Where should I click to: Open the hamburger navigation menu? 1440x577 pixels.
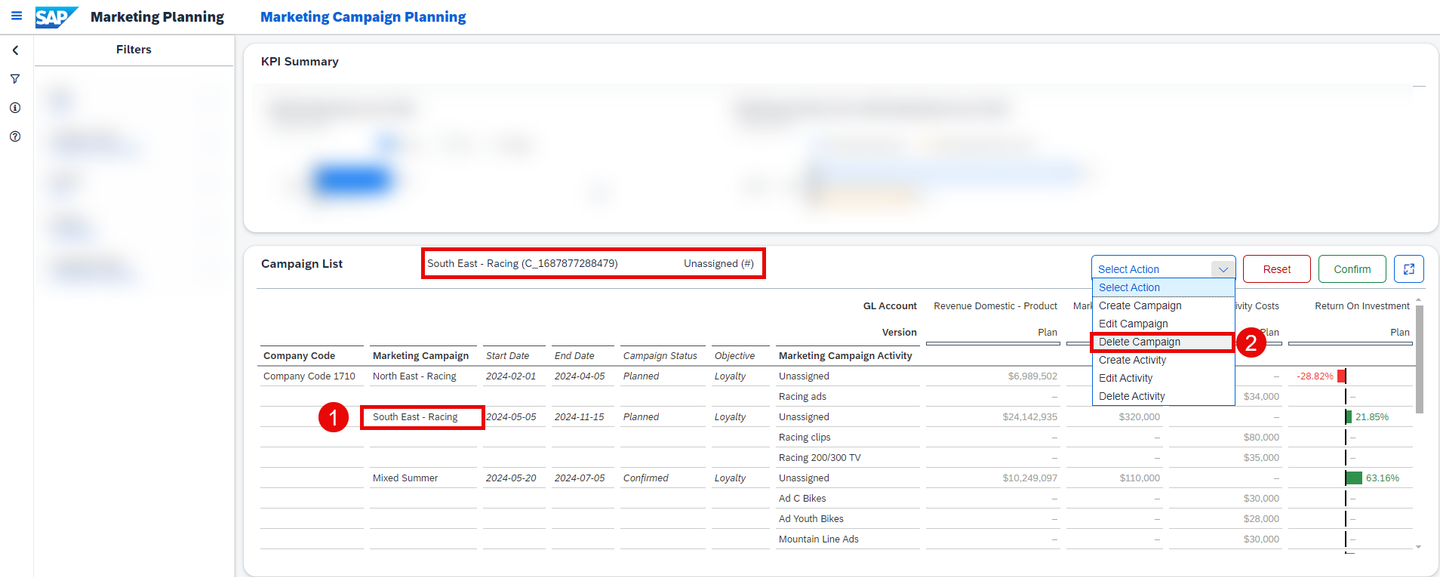[x=16, y=16]
